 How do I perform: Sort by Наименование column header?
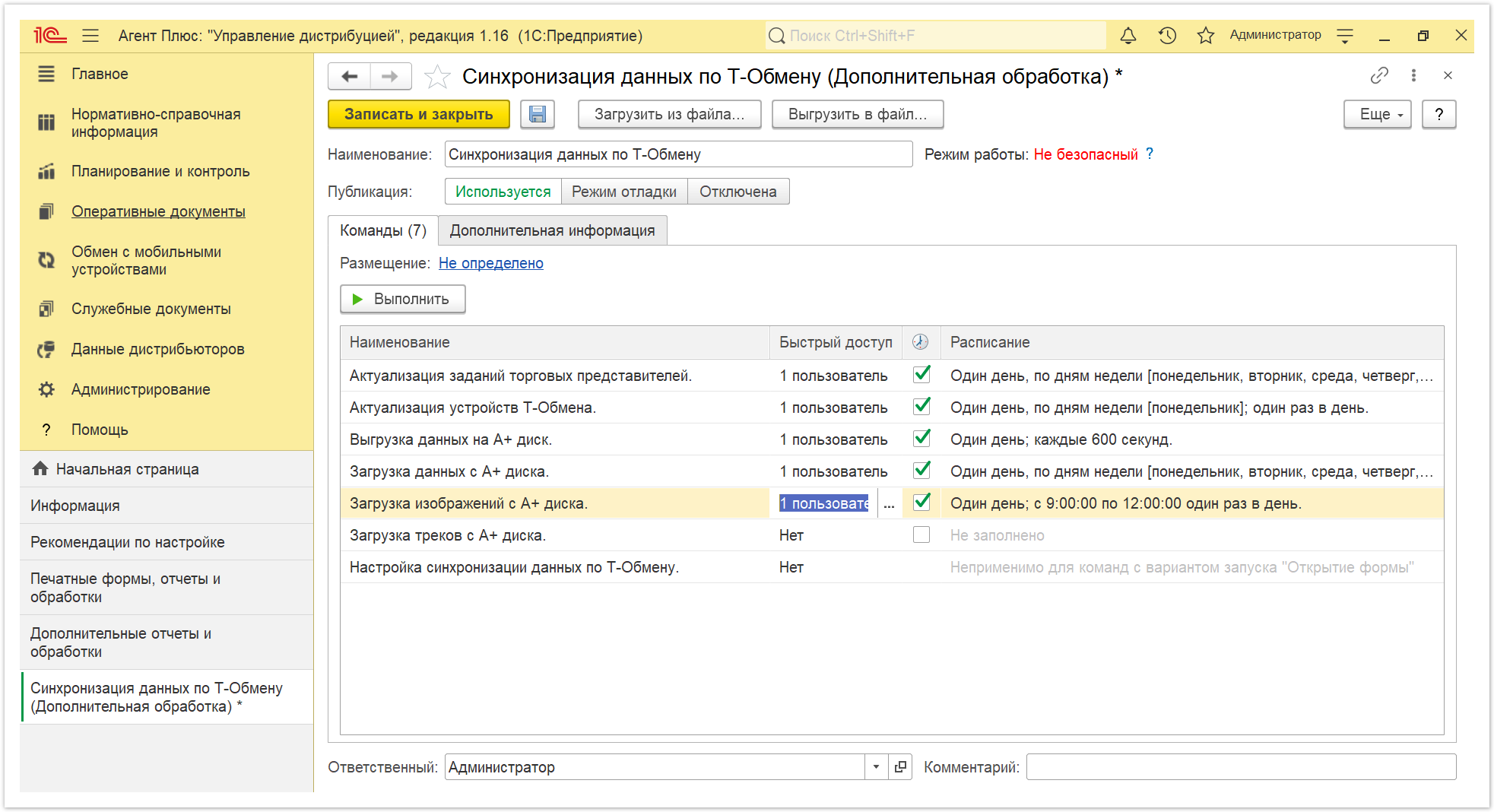click(x=555, y=342)
